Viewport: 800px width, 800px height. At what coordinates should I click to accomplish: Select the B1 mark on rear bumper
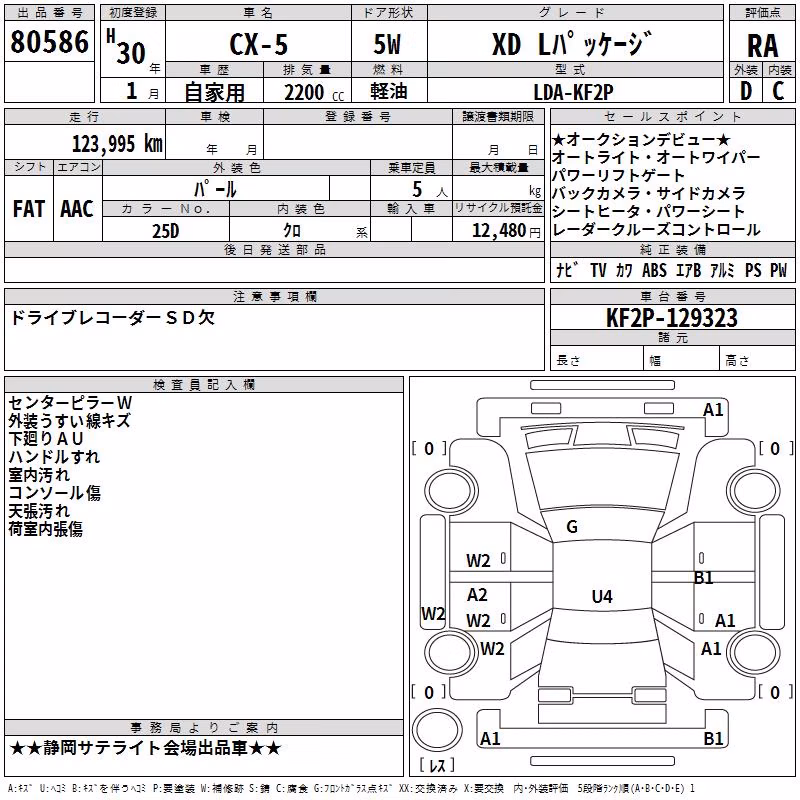click(713, 738)
